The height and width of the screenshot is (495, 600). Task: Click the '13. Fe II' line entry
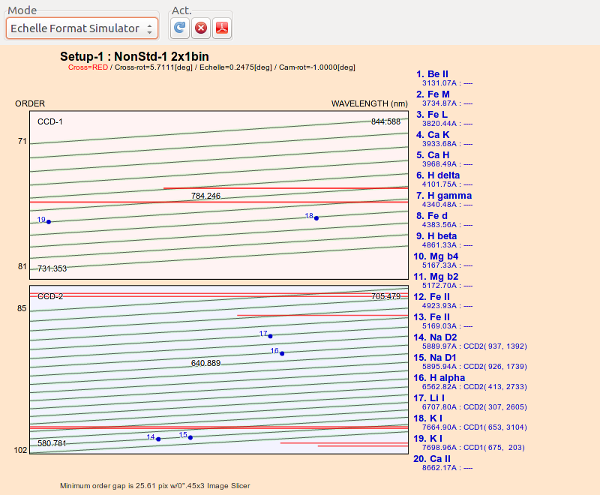click(x=443, y=321)
